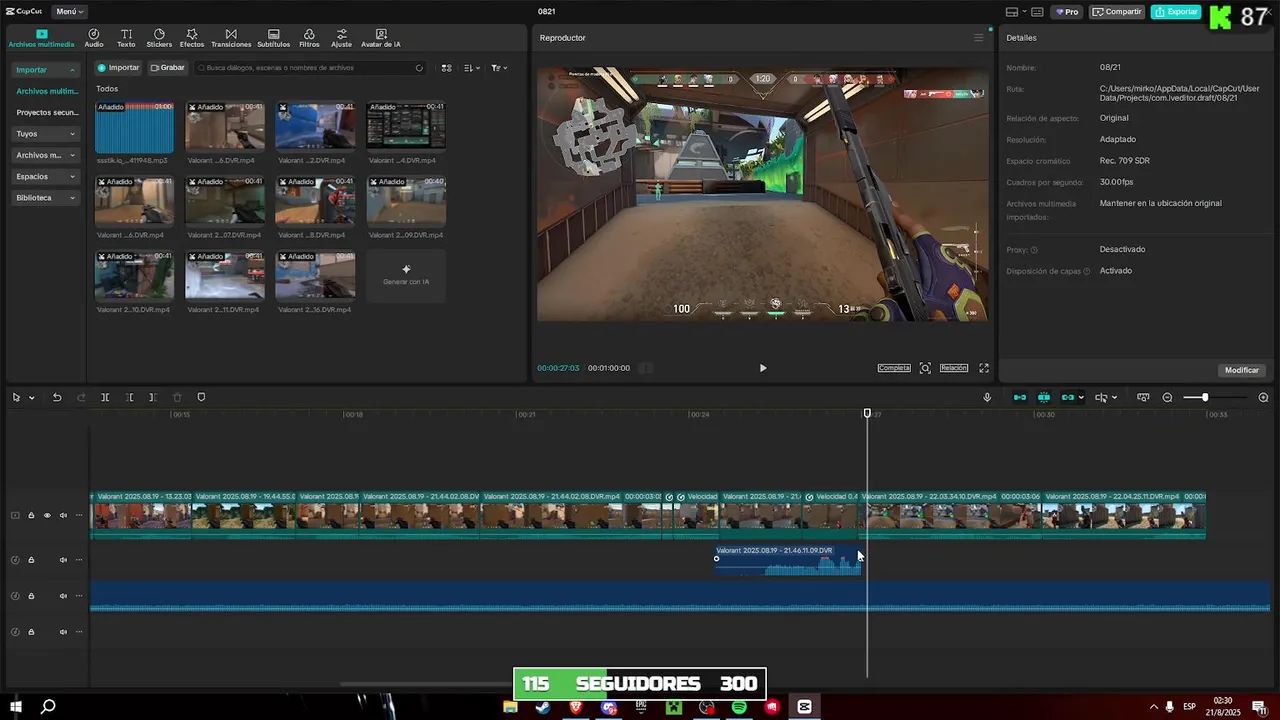The width and height of the screenshot is (1280, 720).
Task: Click the Pro upgrade button
Action: tap(1067, 12)
